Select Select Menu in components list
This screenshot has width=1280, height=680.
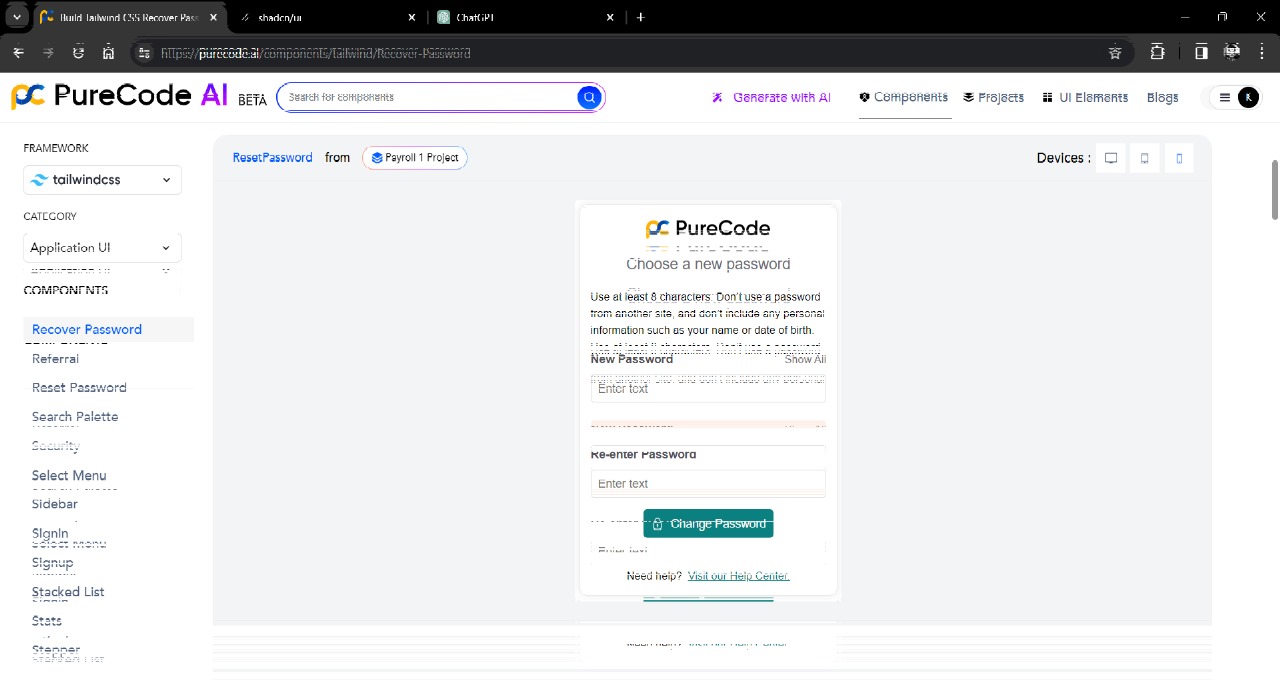coord(69,476)
